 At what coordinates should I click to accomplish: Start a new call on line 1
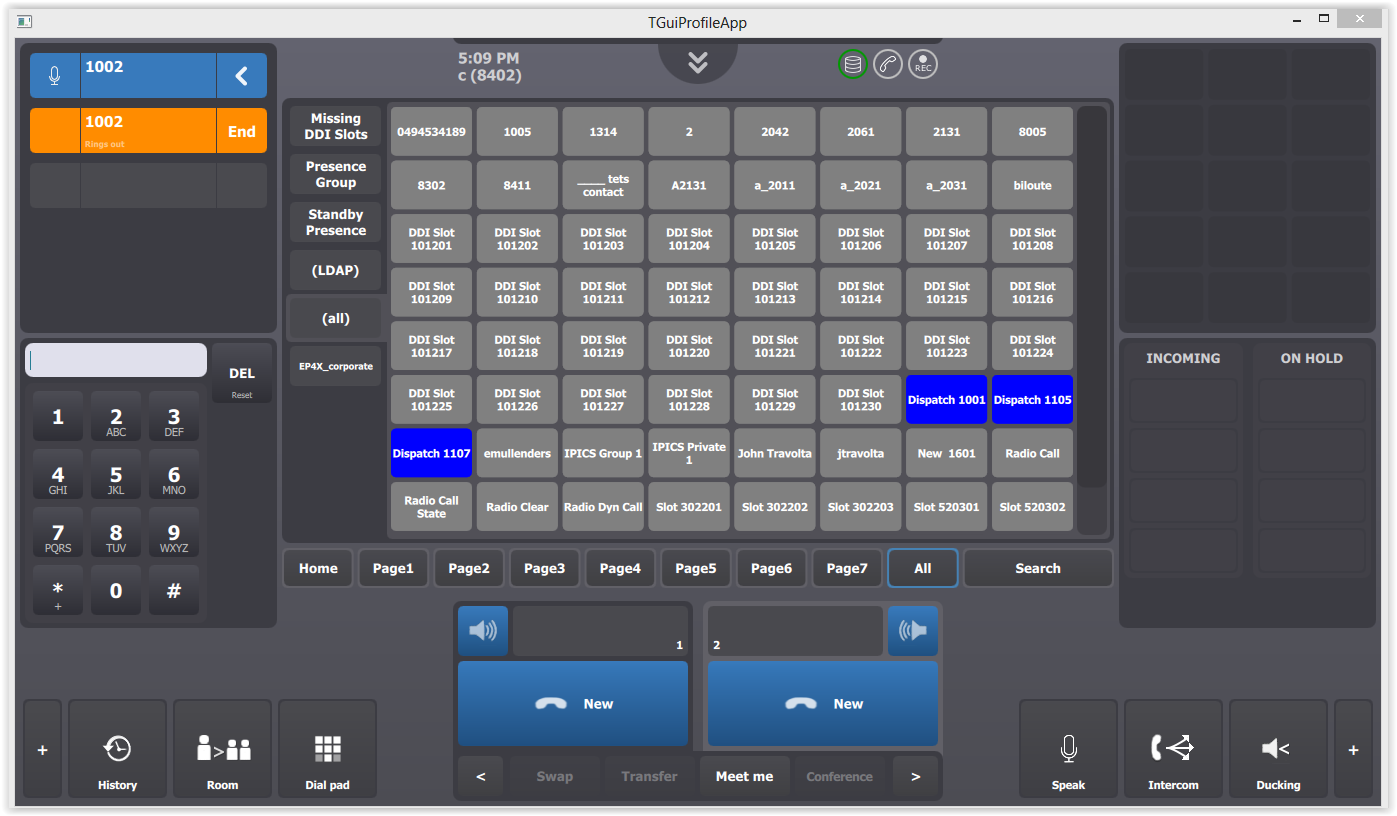tap(573, 704)
